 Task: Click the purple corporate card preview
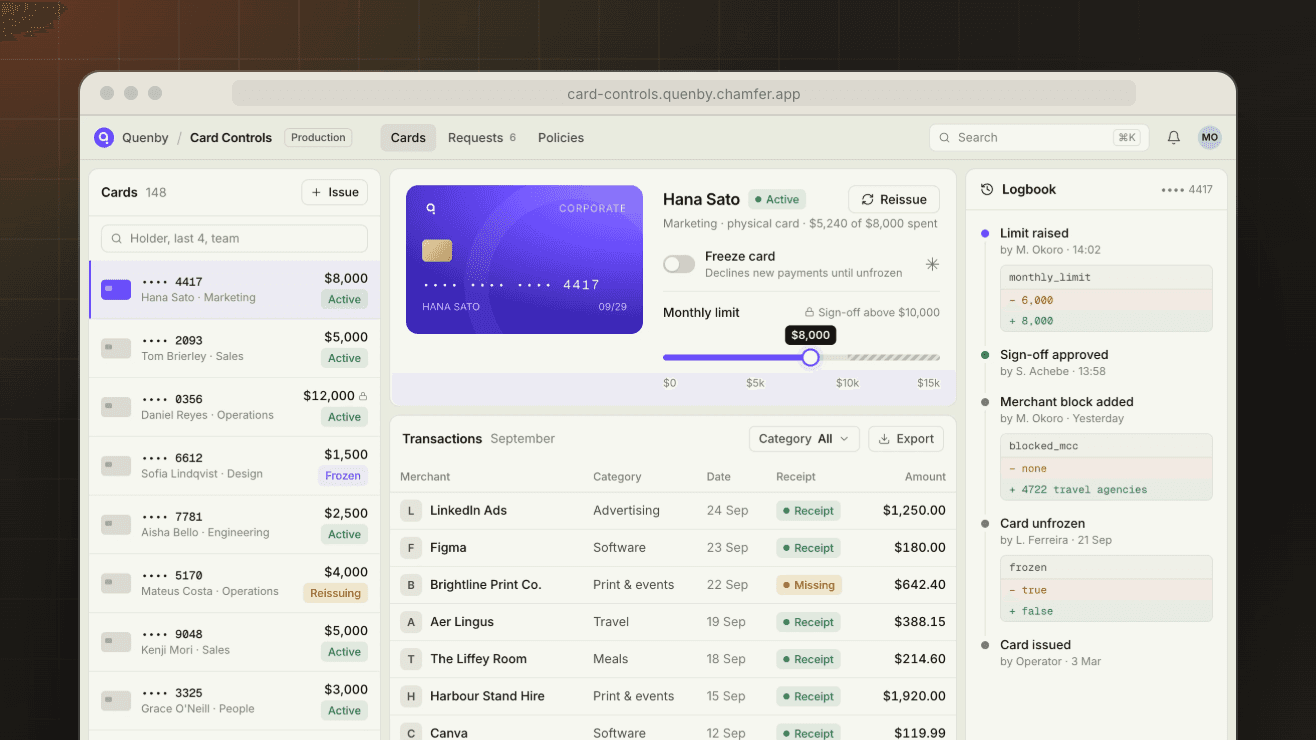(524, 260)
